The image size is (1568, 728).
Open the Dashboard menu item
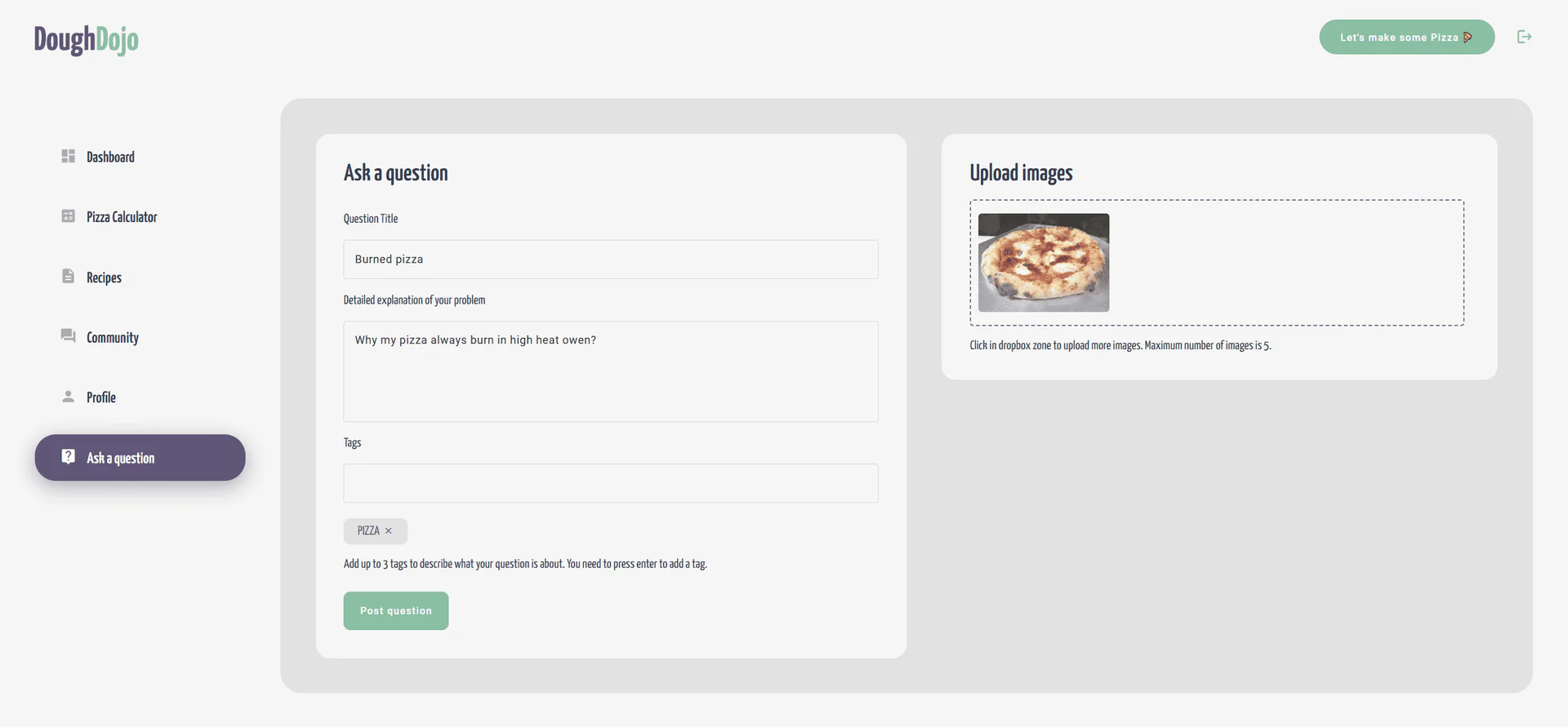point(110,157)
